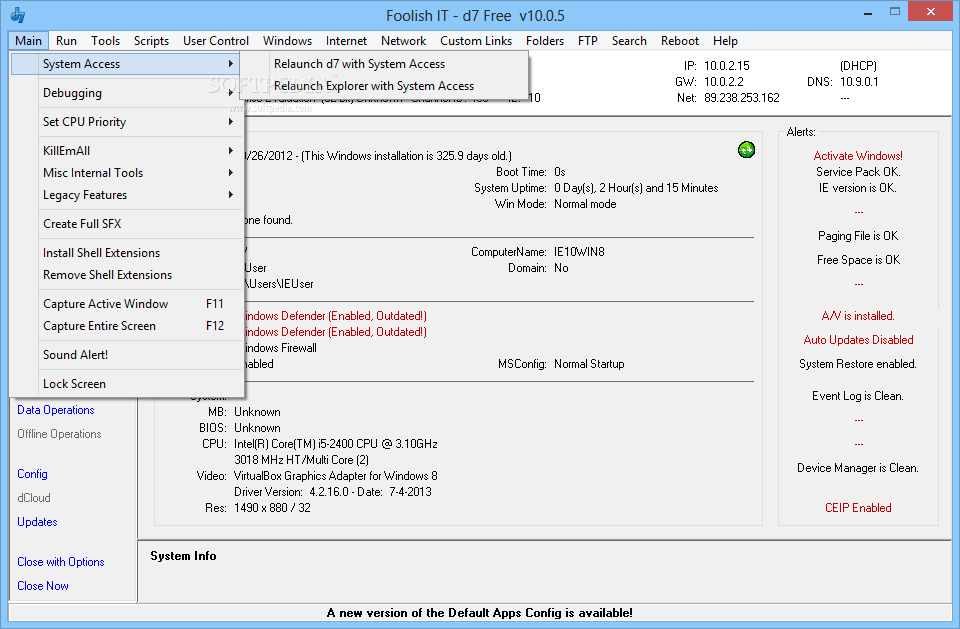The image size is (960, 629).
Task: Open the Reboot menu
Action: click(x=680, y=40)
